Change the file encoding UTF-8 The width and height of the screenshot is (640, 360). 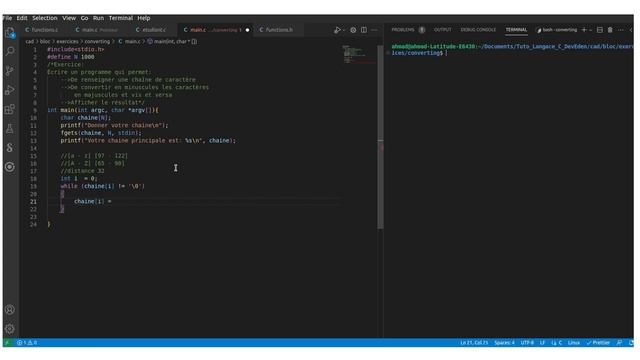[x=527, y=343]
